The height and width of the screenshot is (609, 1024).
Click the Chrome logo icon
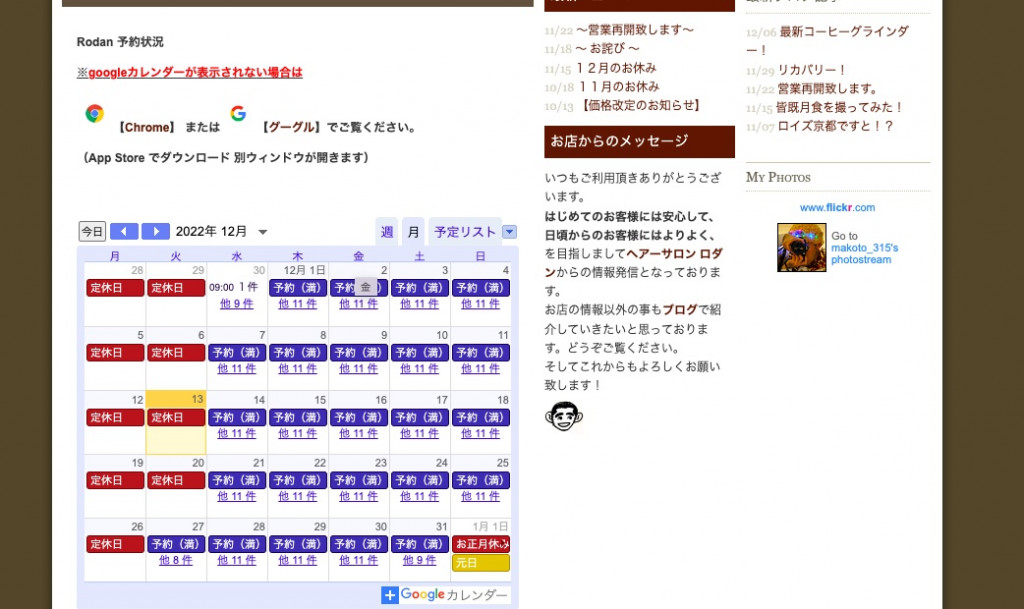[95, 114]
